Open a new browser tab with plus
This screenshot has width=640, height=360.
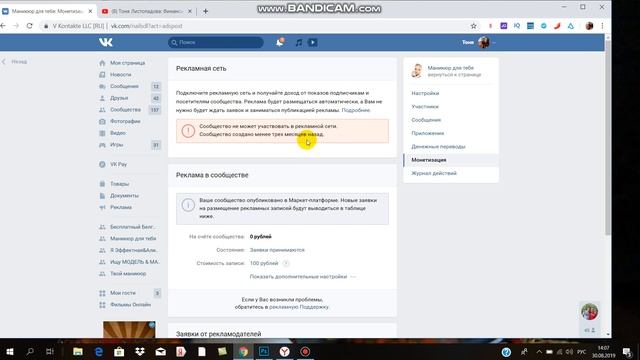pos(205,11)
